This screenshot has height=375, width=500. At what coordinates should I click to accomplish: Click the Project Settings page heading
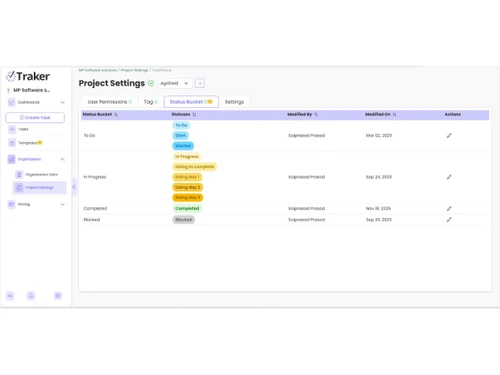pos(112,83)
